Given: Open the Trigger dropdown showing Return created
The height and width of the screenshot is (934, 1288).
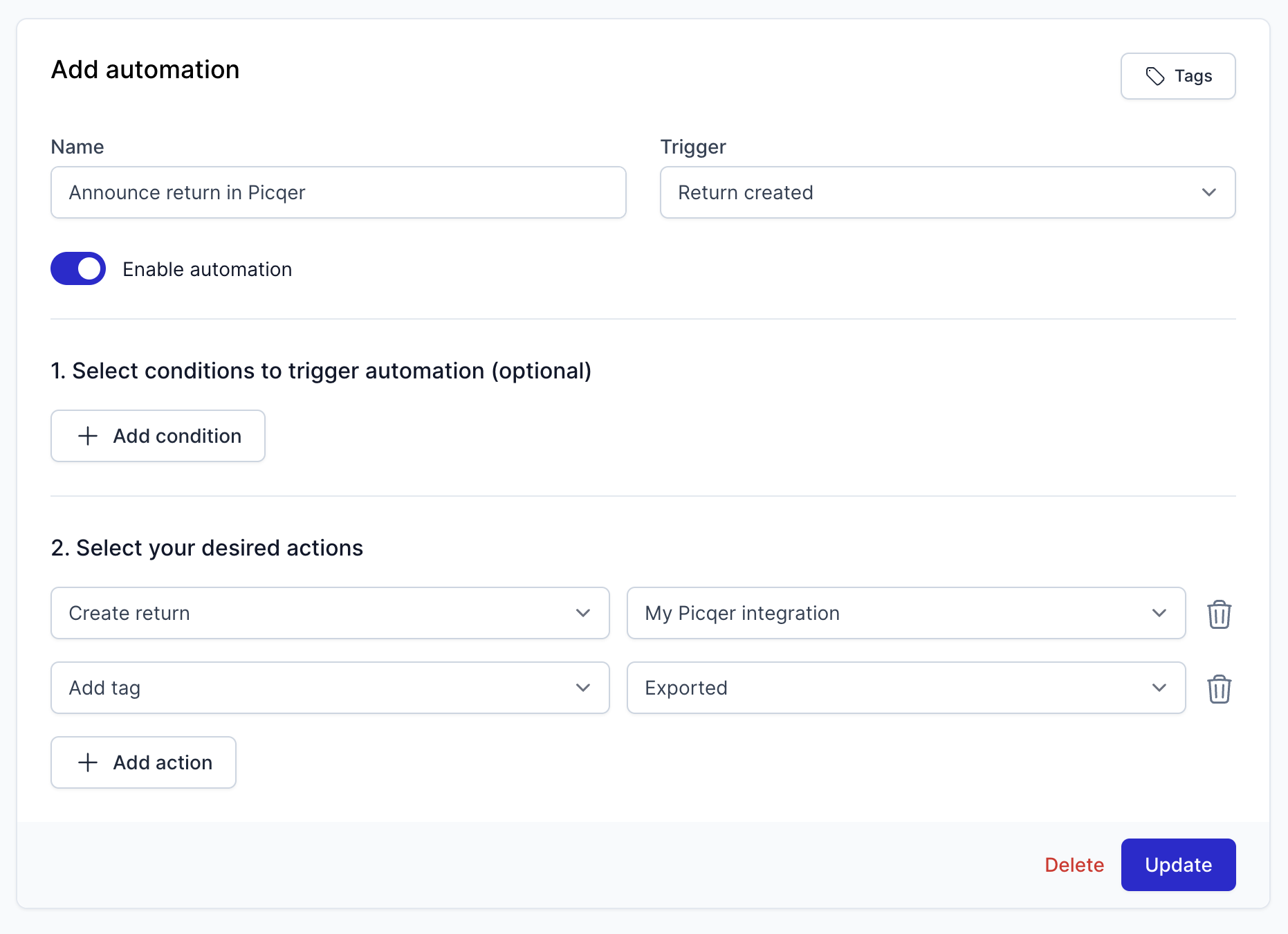Looking at the screenshot, I should click(947, 192).
